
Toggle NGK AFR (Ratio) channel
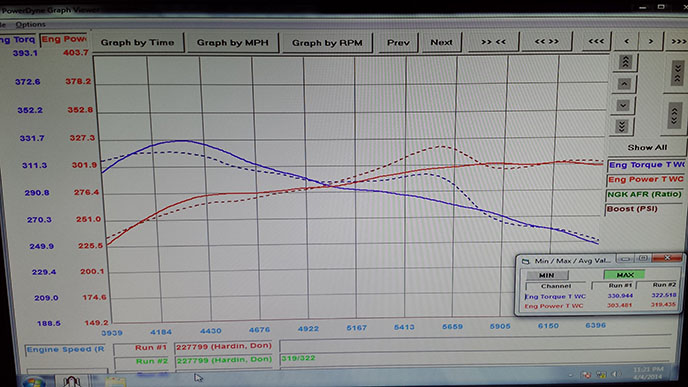[x=644, y=194]
